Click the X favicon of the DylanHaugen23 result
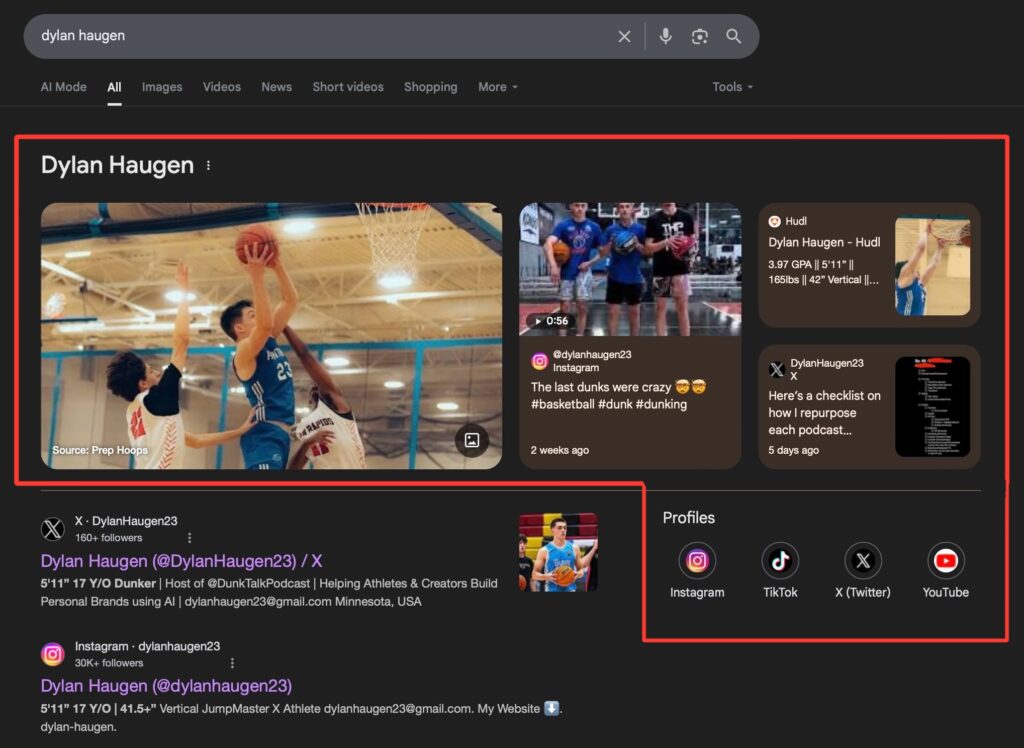This screenshot has height=748, width=1024. point(53,528)
